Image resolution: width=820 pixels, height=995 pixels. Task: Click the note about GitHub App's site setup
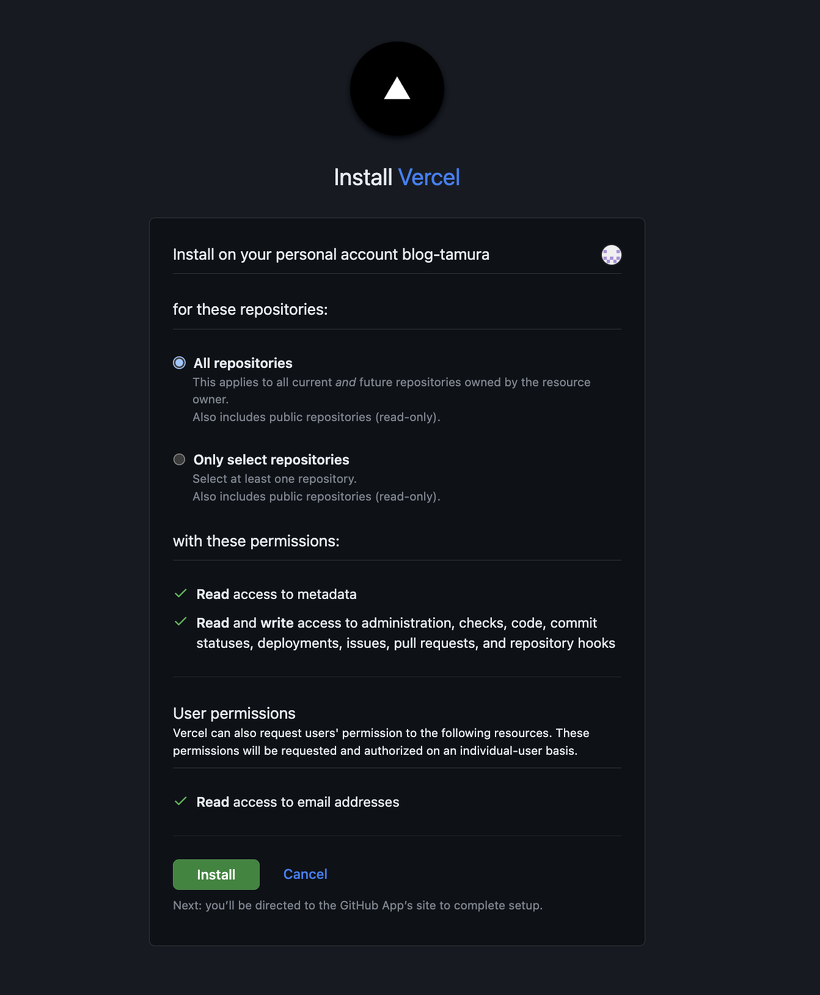point(358,906)
